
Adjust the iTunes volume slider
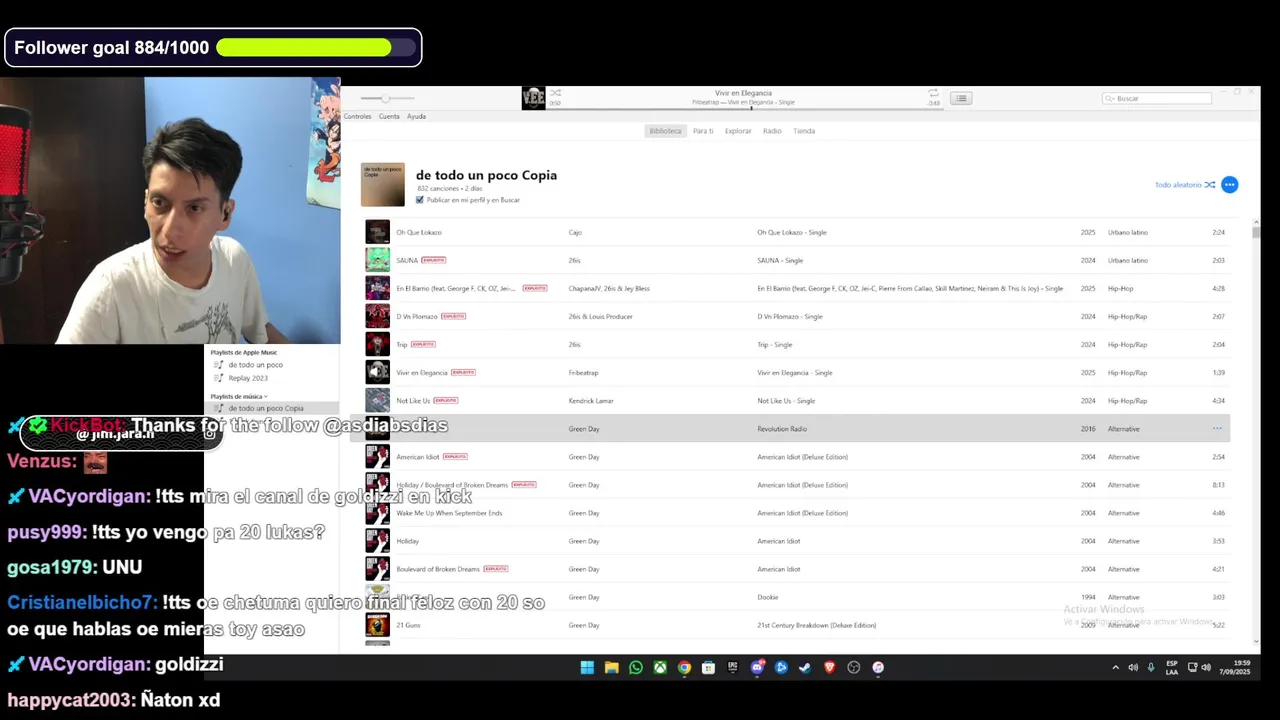click(x=386, y=98)
